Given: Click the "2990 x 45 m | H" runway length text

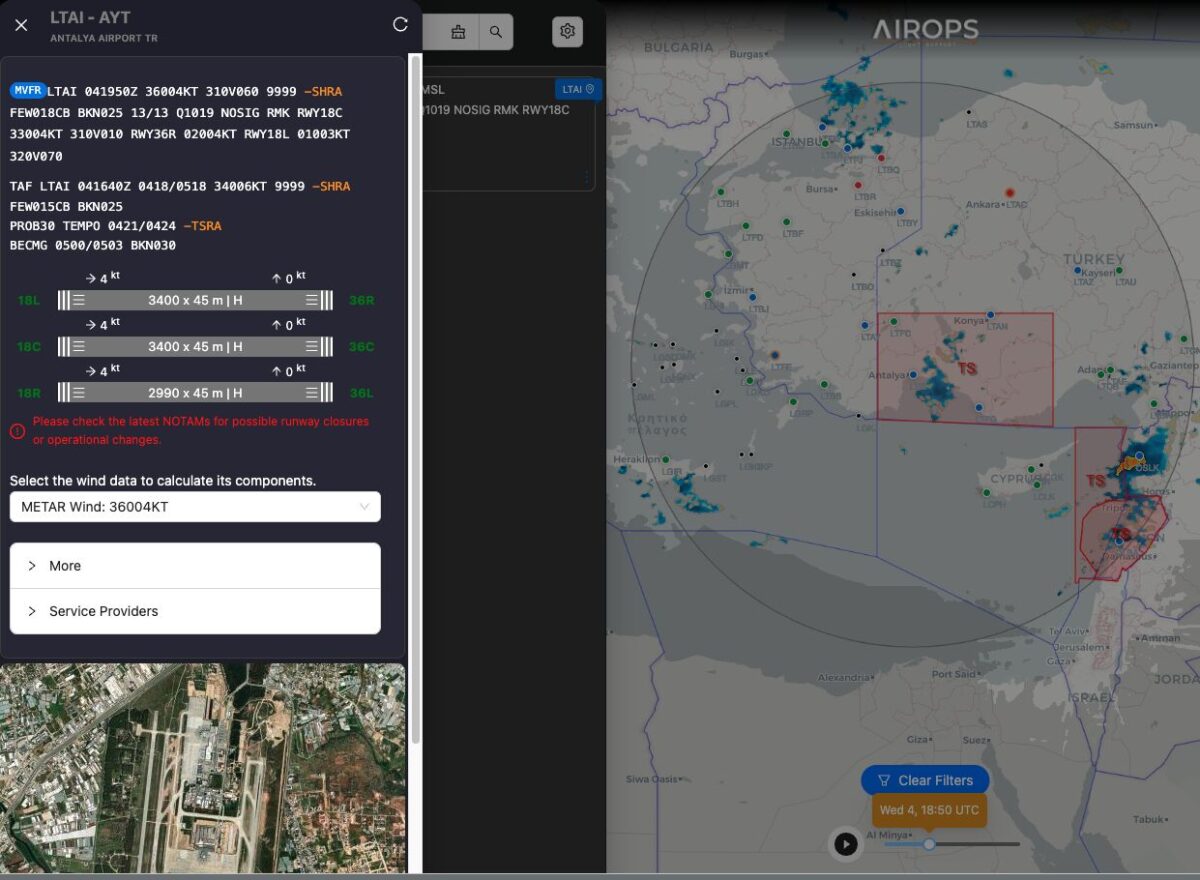Looking at the screenshot, I should click(195, 393).
